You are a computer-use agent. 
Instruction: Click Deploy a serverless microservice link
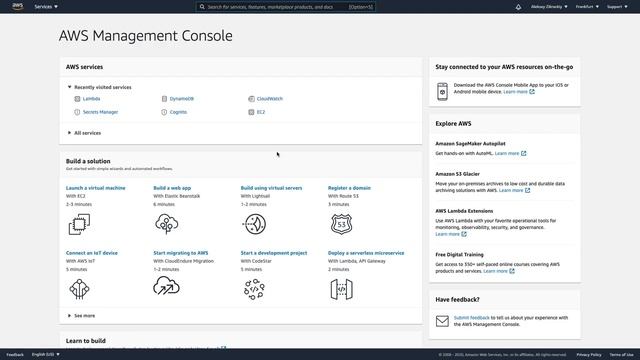(366, 253)
